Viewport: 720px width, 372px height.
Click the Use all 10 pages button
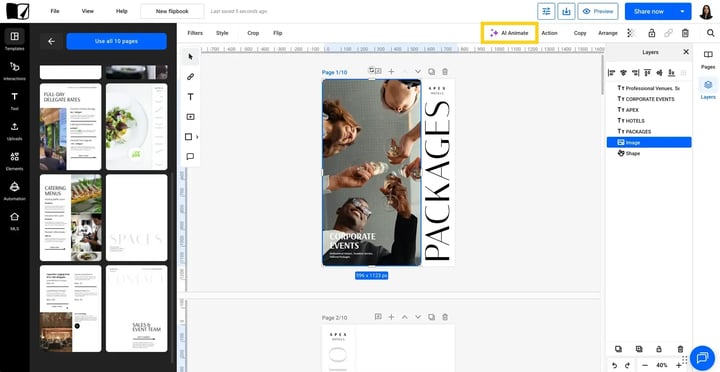coord(117,41)
